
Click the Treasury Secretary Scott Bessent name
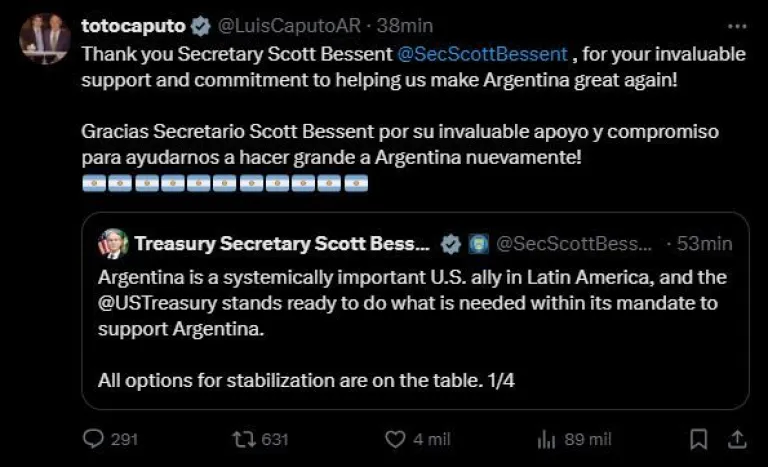282,243
